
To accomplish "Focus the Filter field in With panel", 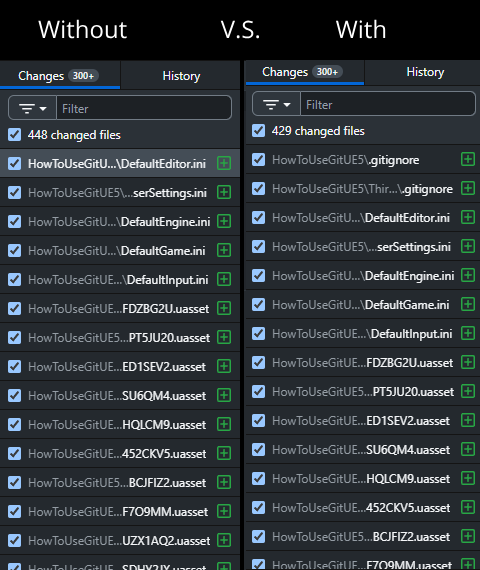I will coord(388,104).
